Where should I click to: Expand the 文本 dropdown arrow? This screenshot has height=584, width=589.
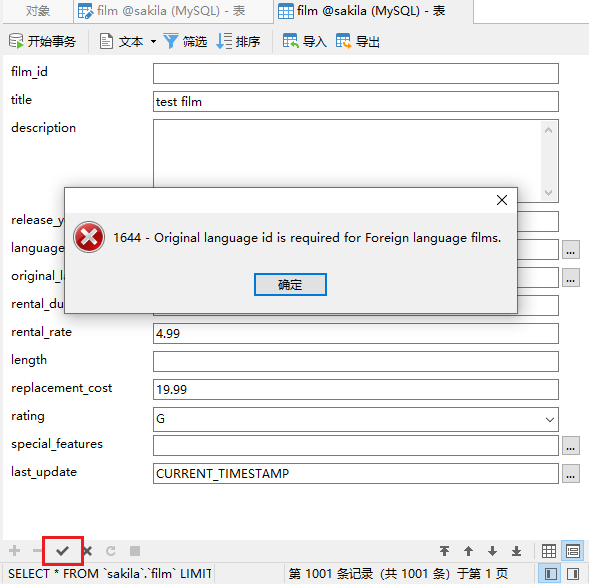pyautogui.click(x=153, y=41)
